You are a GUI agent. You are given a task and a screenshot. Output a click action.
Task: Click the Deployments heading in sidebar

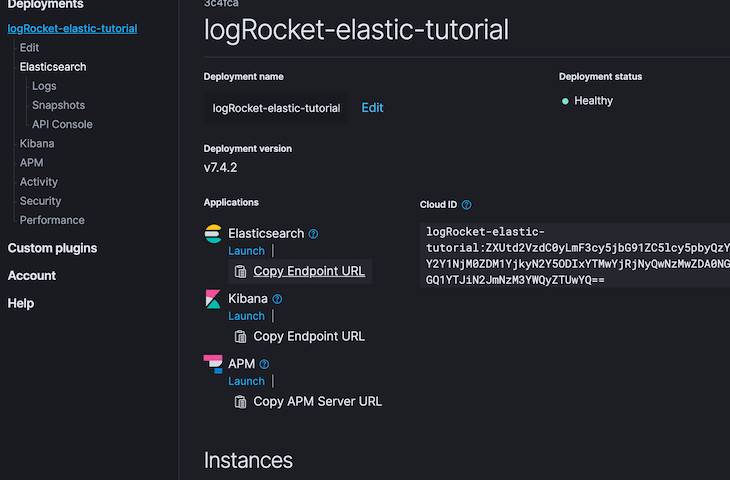46,5
